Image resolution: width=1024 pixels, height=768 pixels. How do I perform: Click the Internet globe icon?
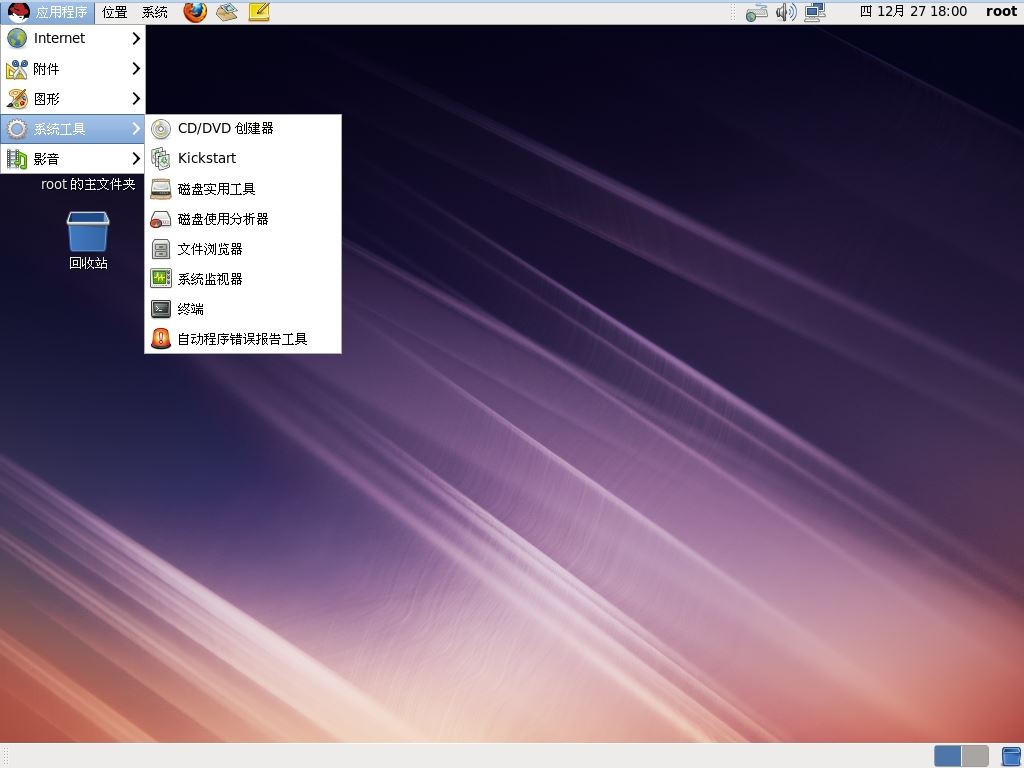pos(17,39)
